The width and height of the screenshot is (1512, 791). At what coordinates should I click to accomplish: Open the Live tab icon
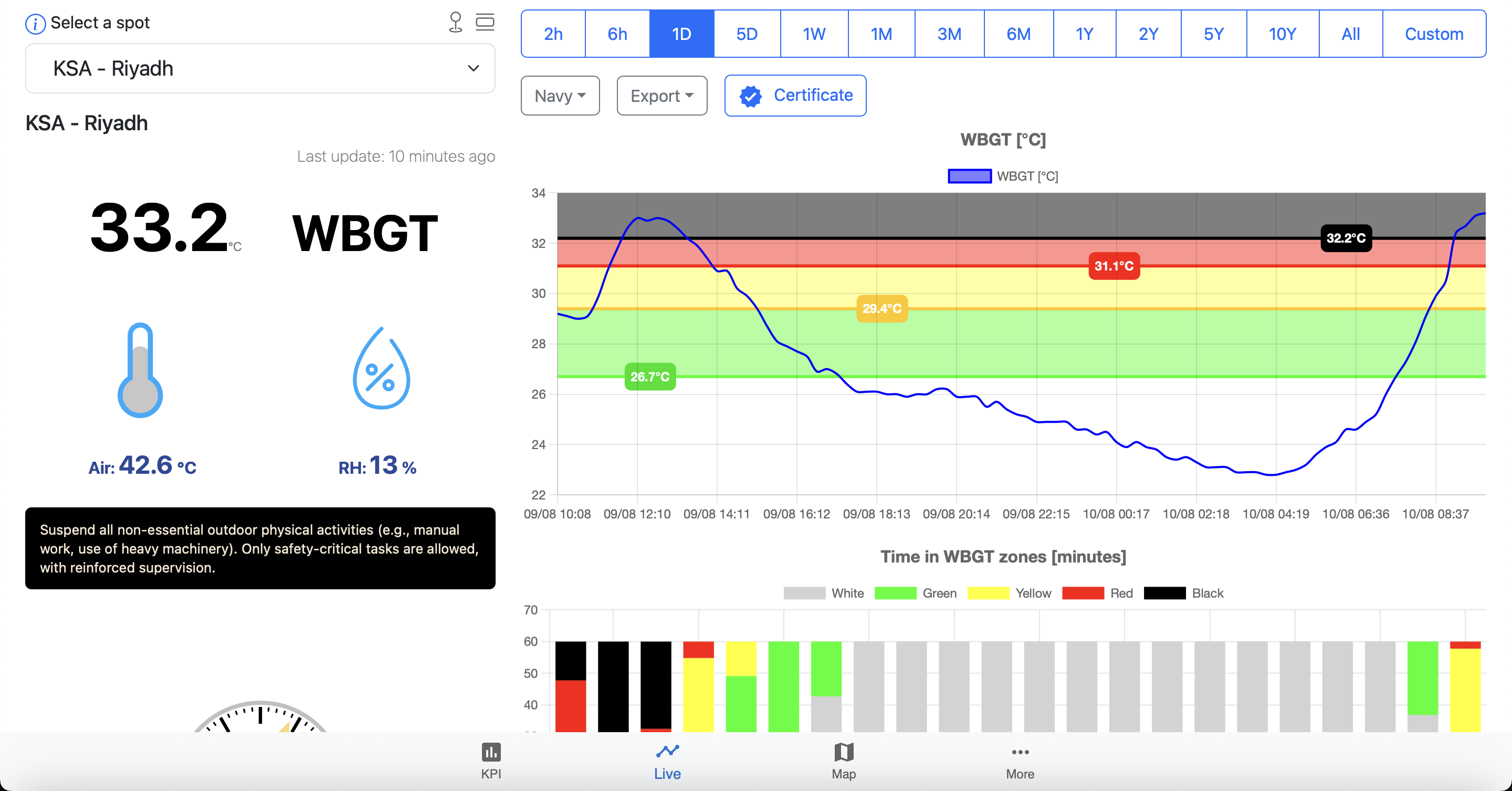point(667,751)
